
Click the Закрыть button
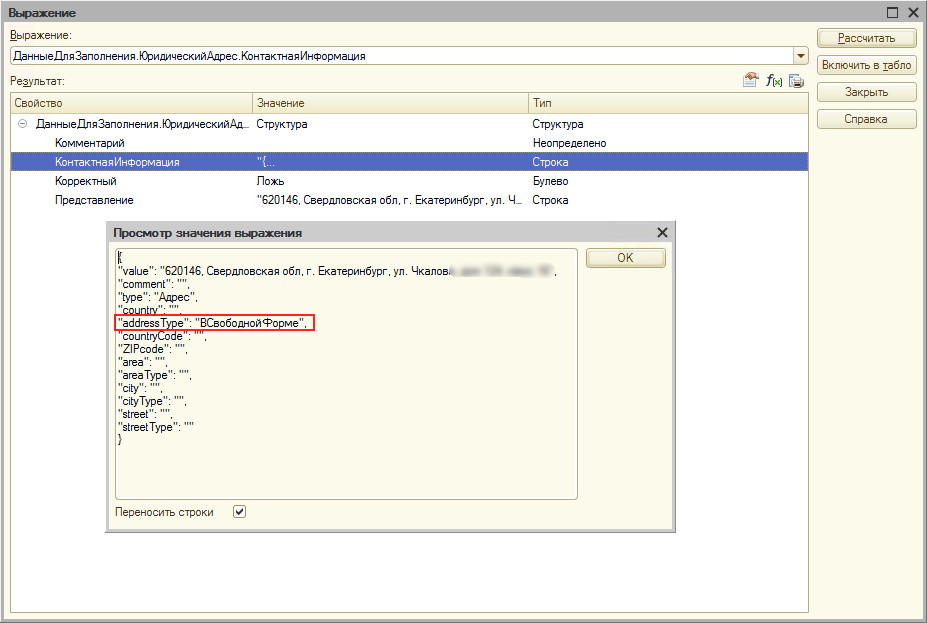click(866, 92)
